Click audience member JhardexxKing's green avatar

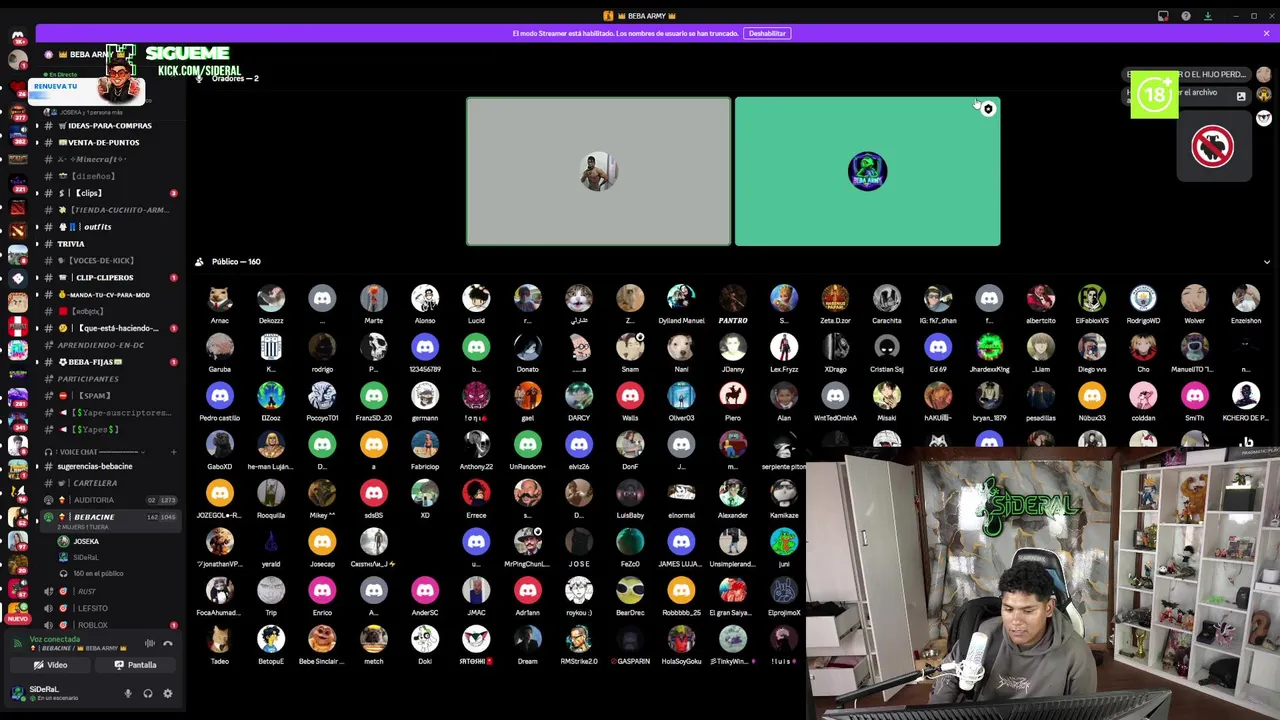(989, 347)
